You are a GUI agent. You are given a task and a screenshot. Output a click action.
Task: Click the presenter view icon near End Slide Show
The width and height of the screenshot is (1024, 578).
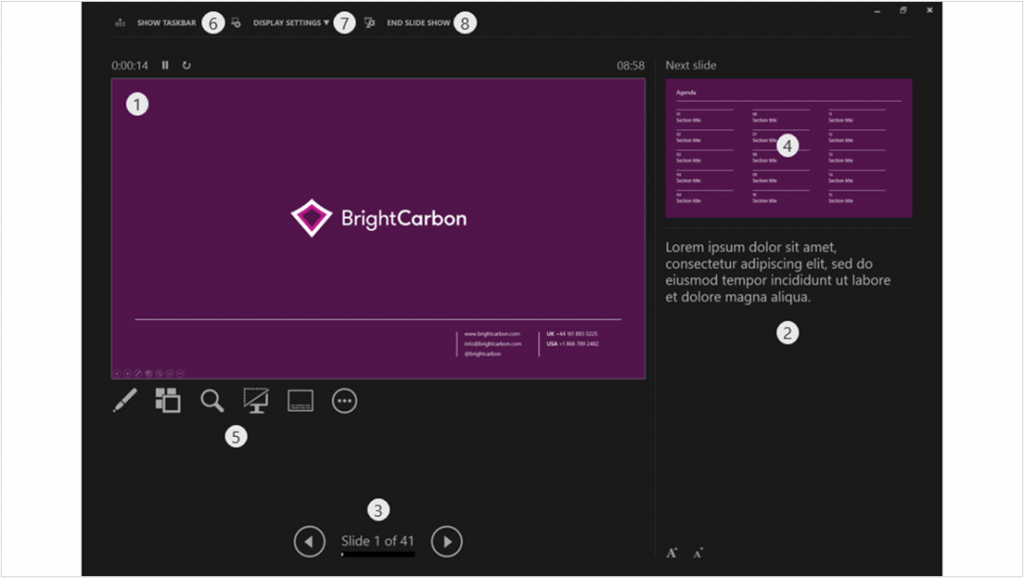(x=369, y=22)
